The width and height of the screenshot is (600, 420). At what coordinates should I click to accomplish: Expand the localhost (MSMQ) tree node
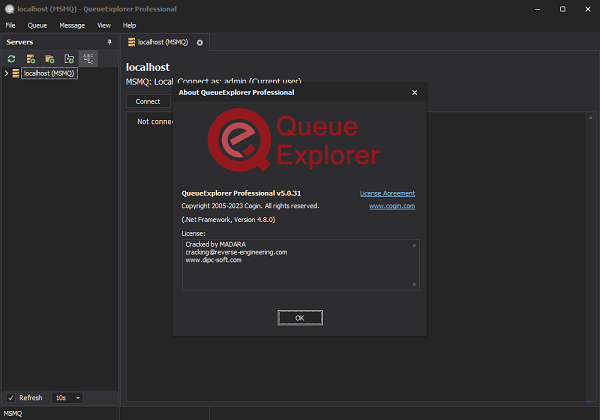(x=6, y=73)
